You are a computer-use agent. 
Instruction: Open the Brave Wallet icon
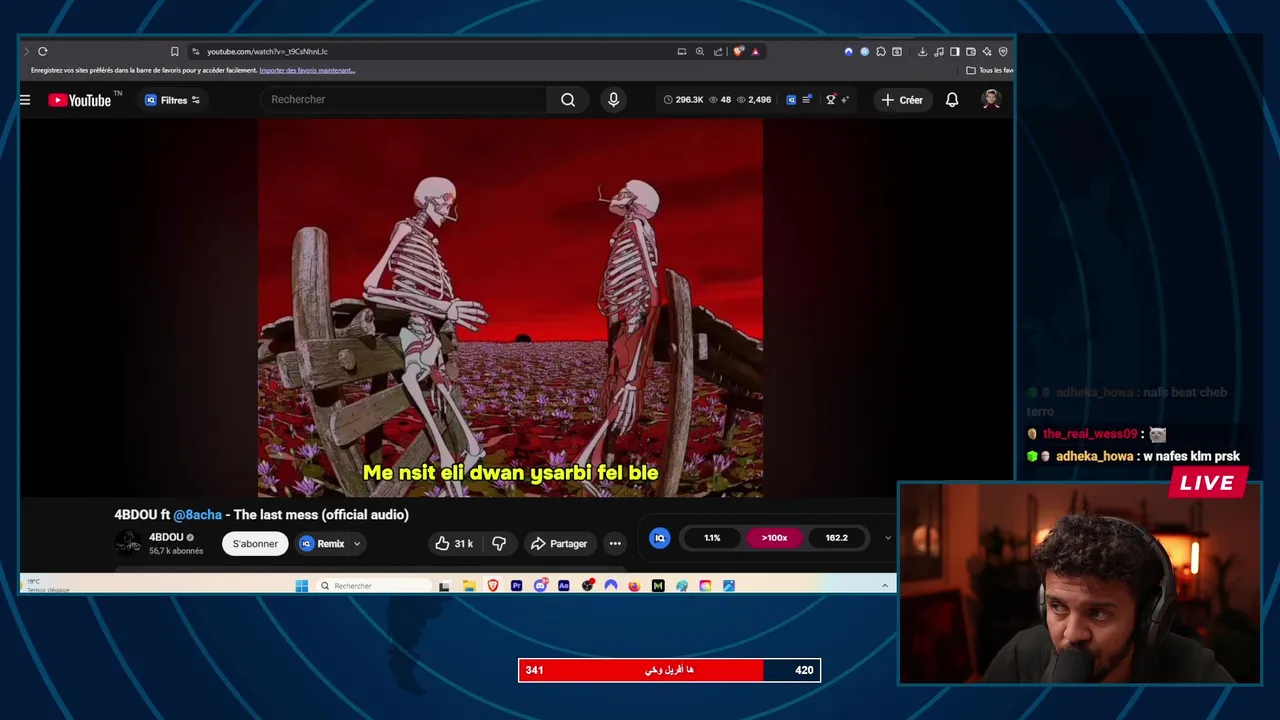tap(970, 51)
